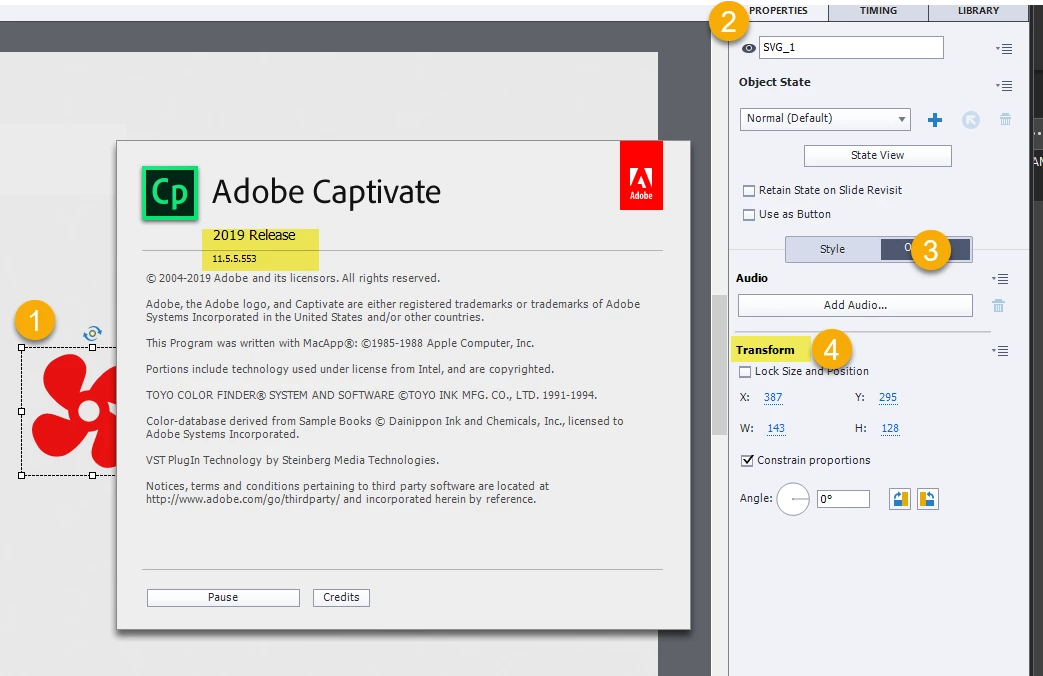
Task: Click the VST PlugIn Technology line
Action: pyautogui.click(x=293, y=460)
